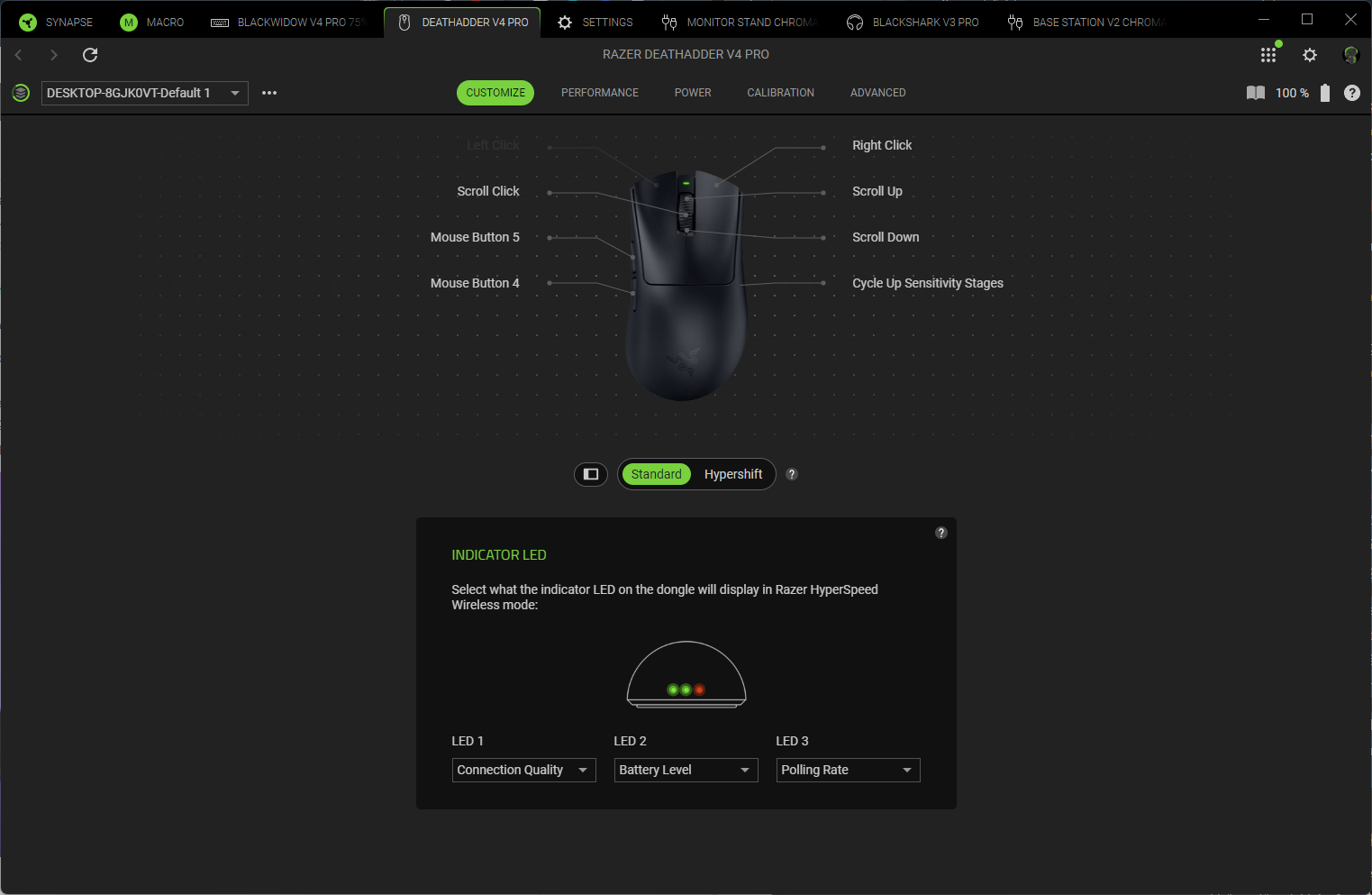
Task: Select the Mouse Button 5 assignment
Action: (x=475, y=237)
